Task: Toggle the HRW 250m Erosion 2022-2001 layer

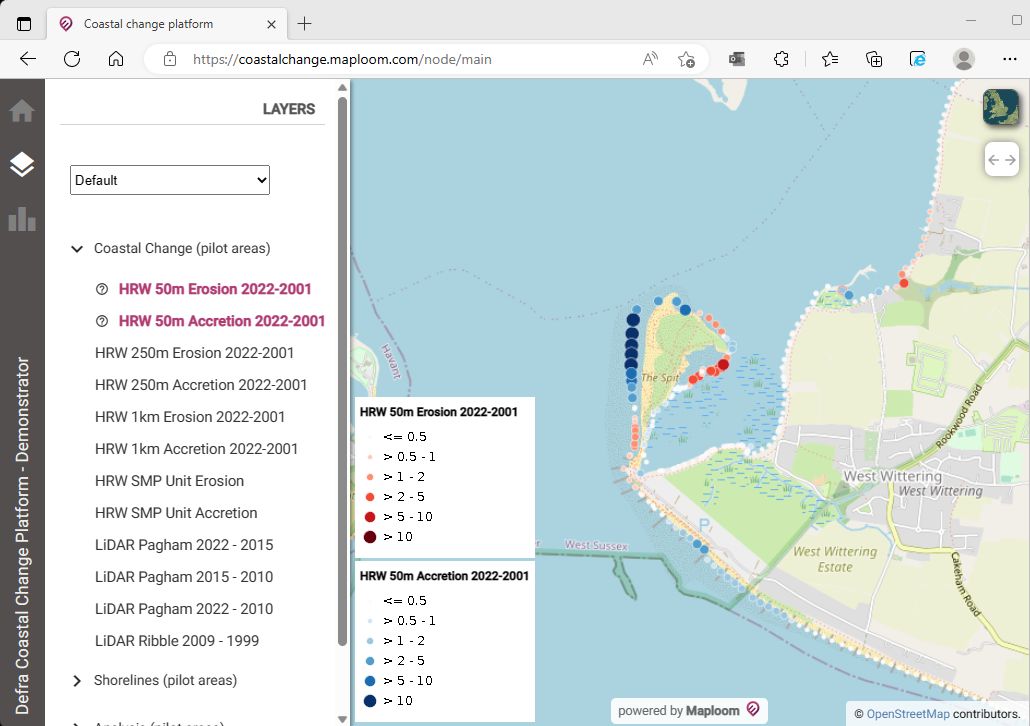Action: coord(195,353)
